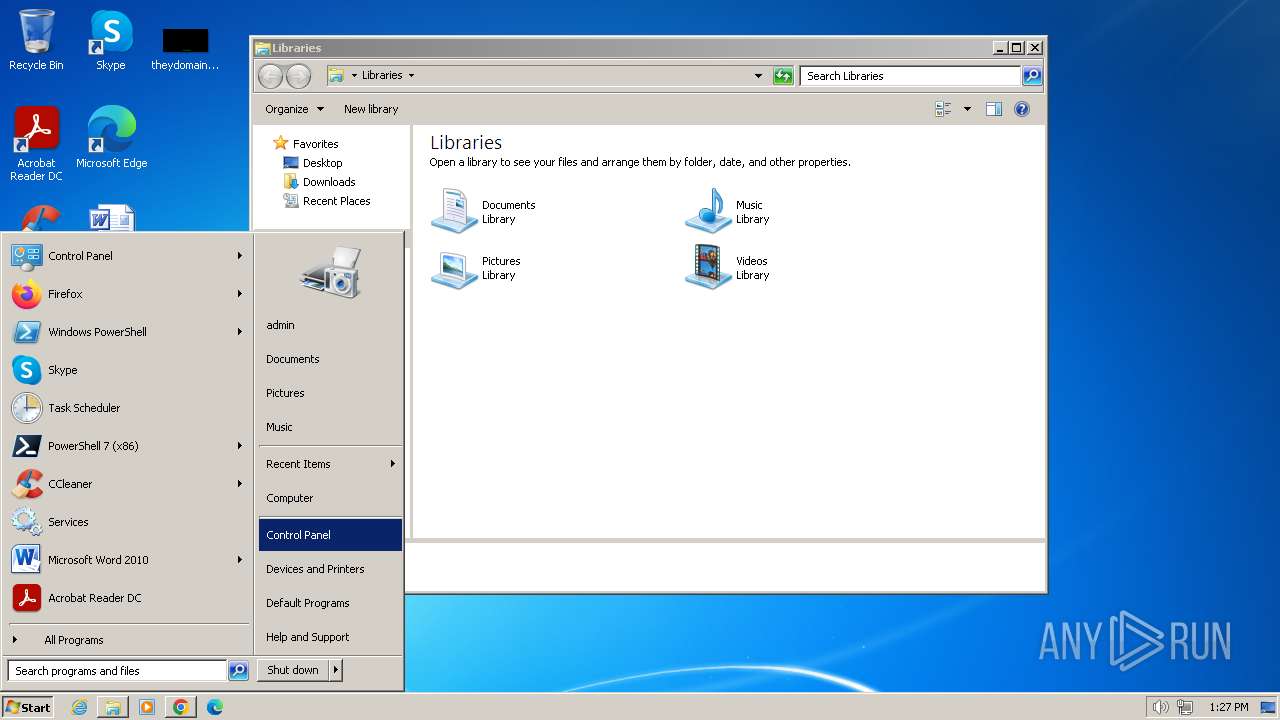Image resolution: width=1280 pixels, height=720 pixels.
Task: Open the address bar history dropdown
Action: click(758, 76)
